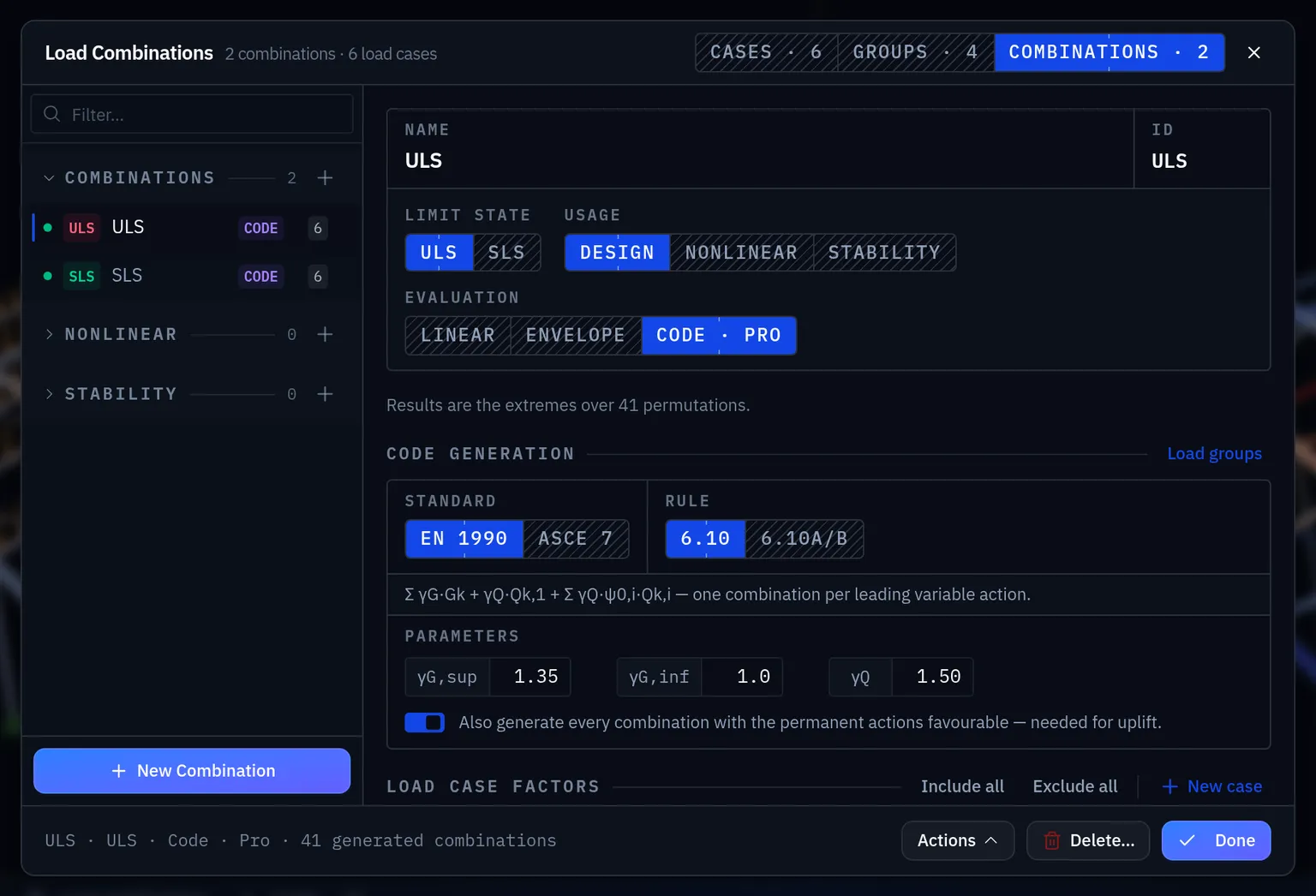Click the red ULS badge in the list

click(81, 228)
